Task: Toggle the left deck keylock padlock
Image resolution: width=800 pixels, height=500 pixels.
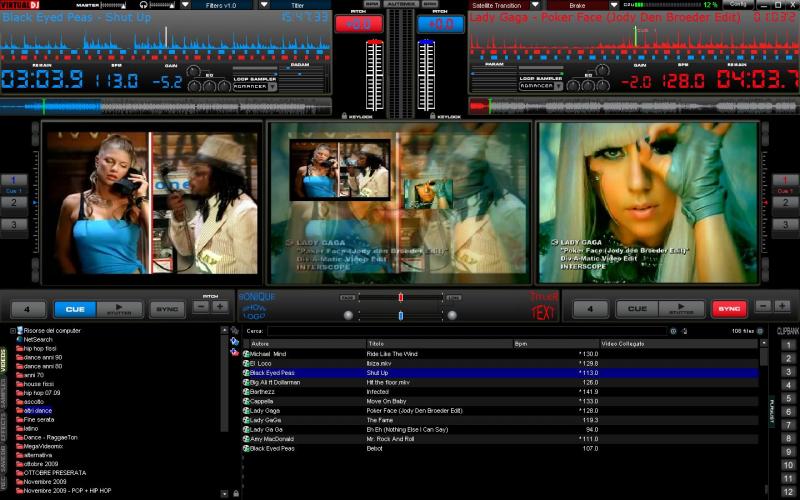Action: 344,116
